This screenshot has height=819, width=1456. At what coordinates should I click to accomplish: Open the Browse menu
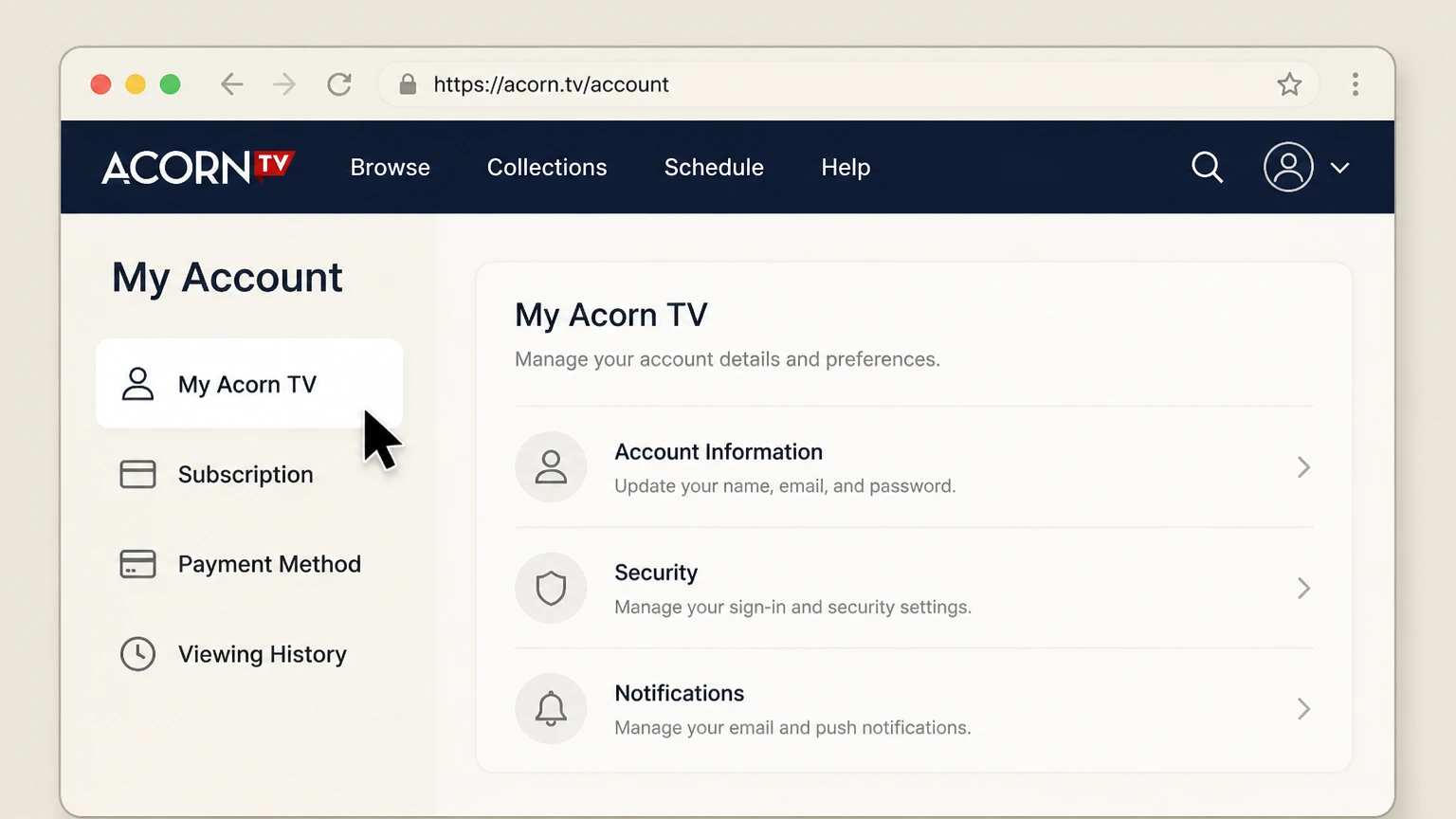(x=391, y=167)
